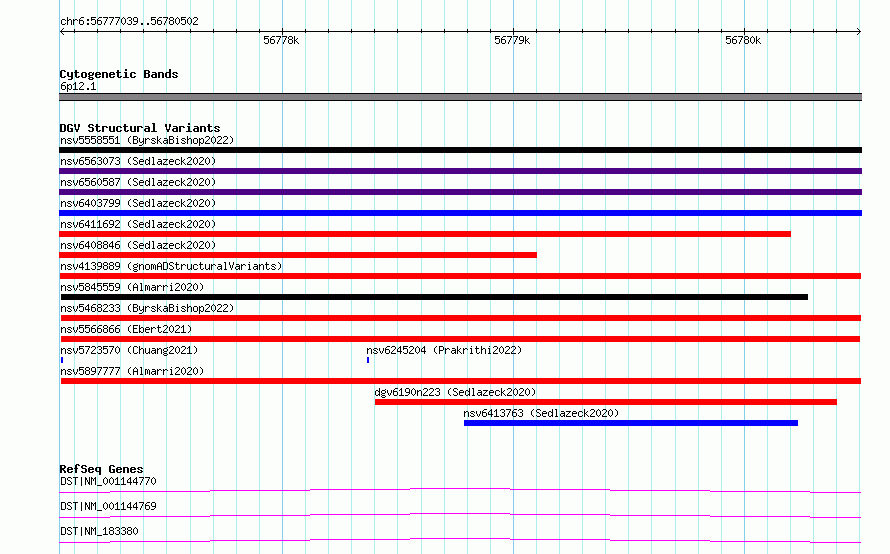Screen dimensions: 890x554
Task: Click the RefSeq Genes track title
Action: pos(101,469)
